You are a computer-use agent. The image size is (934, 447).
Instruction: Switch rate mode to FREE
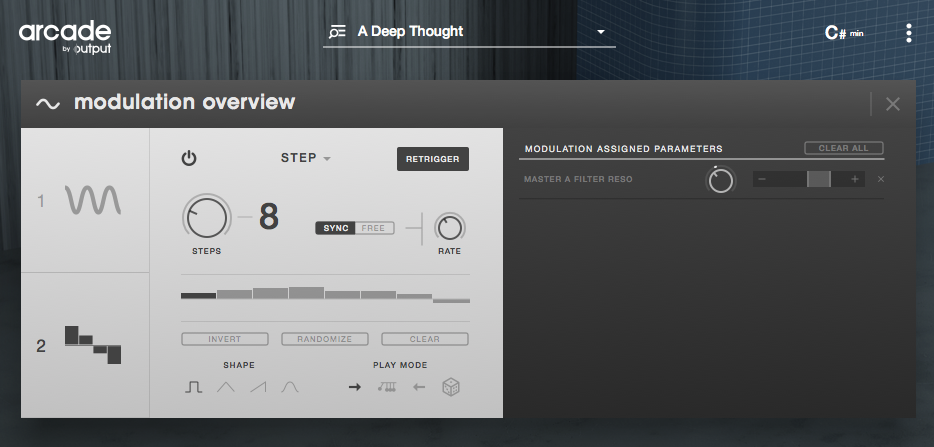click(374, 228)
